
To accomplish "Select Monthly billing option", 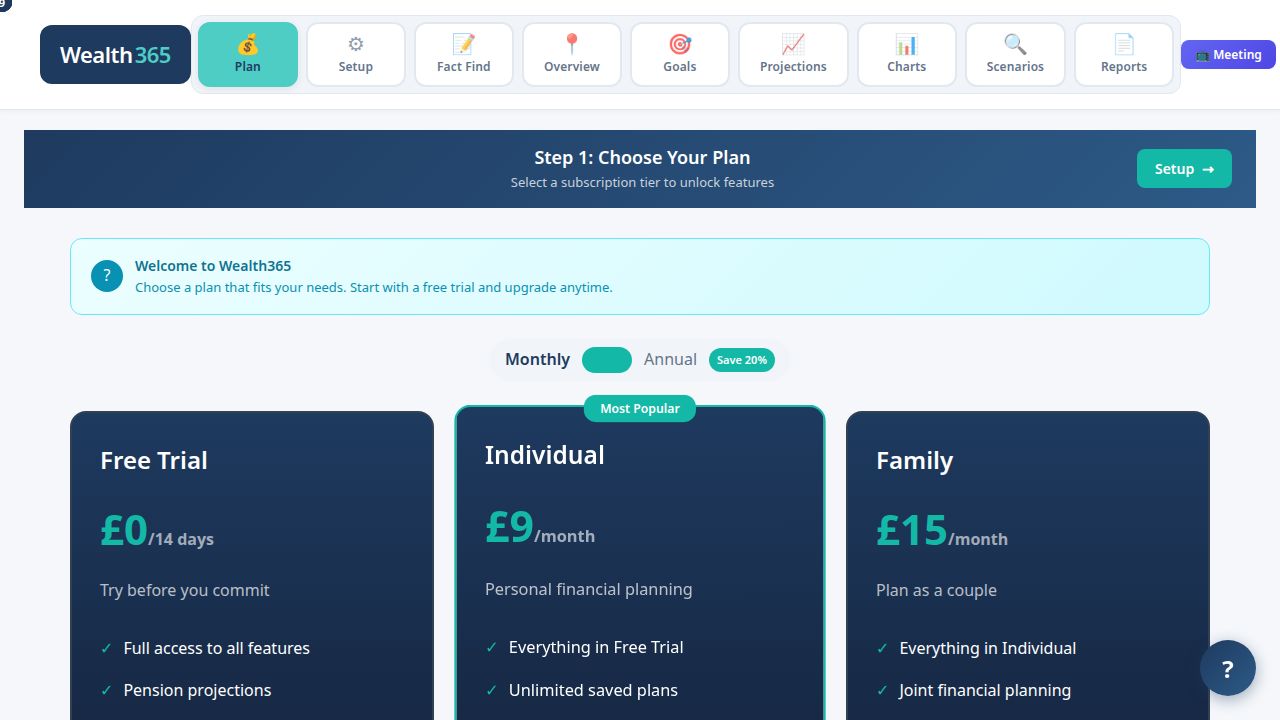I will tap(537, 359).
